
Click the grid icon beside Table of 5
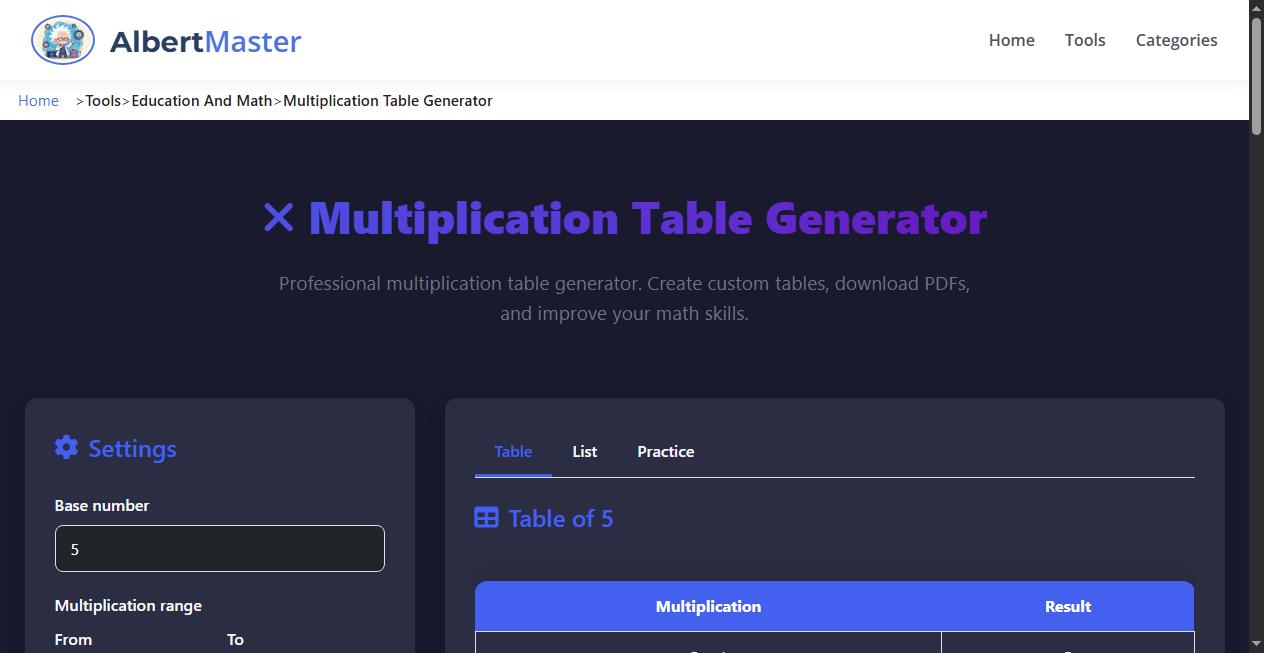(486, 518)
